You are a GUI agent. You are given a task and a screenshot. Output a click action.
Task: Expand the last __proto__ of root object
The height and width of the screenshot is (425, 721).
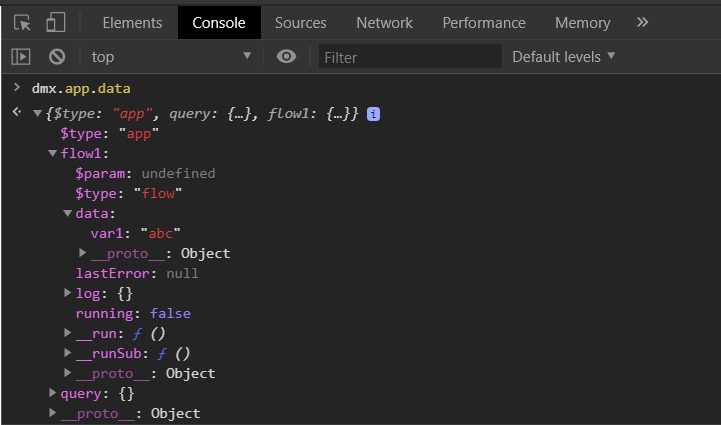pos(52,413)
